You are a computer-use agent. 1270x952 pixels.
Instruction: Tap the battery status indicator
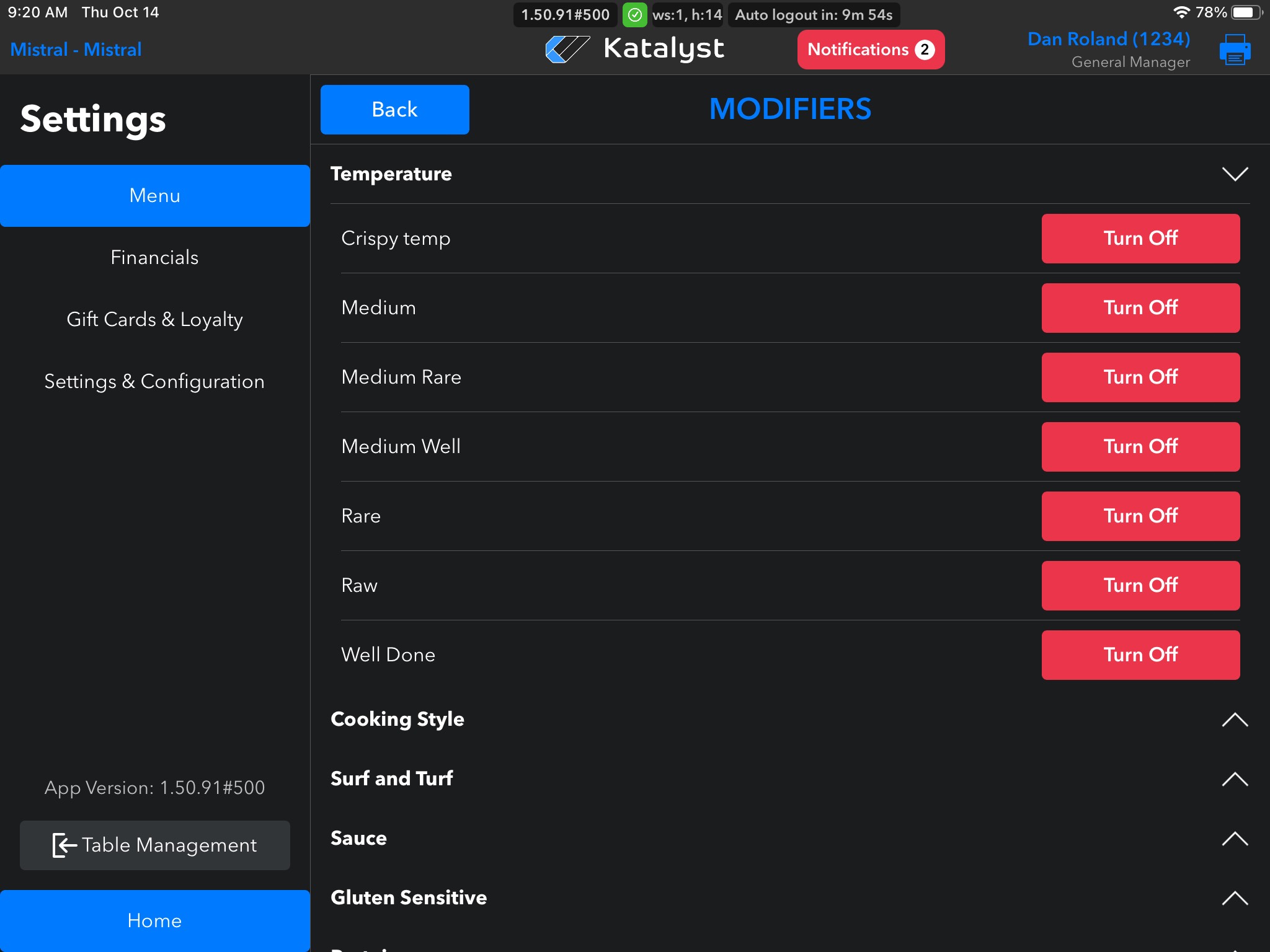point(1245,12)
